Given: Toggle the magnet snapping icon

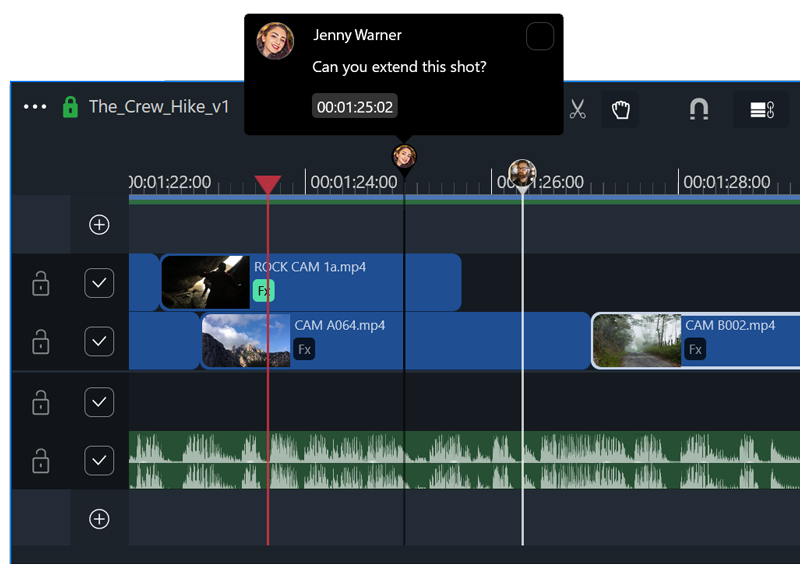Looking at the screenshot, I should coord(699,109).
